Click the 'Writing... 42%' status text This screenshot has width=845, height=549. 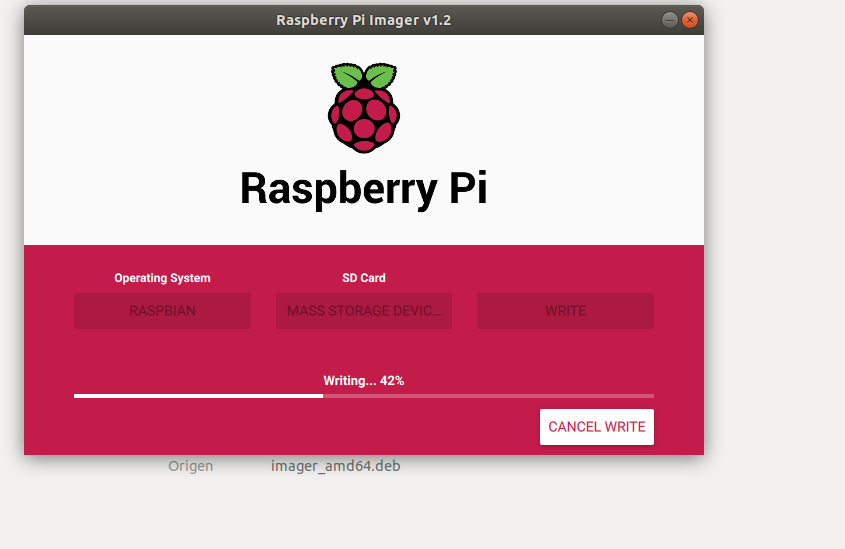(364, 381)
